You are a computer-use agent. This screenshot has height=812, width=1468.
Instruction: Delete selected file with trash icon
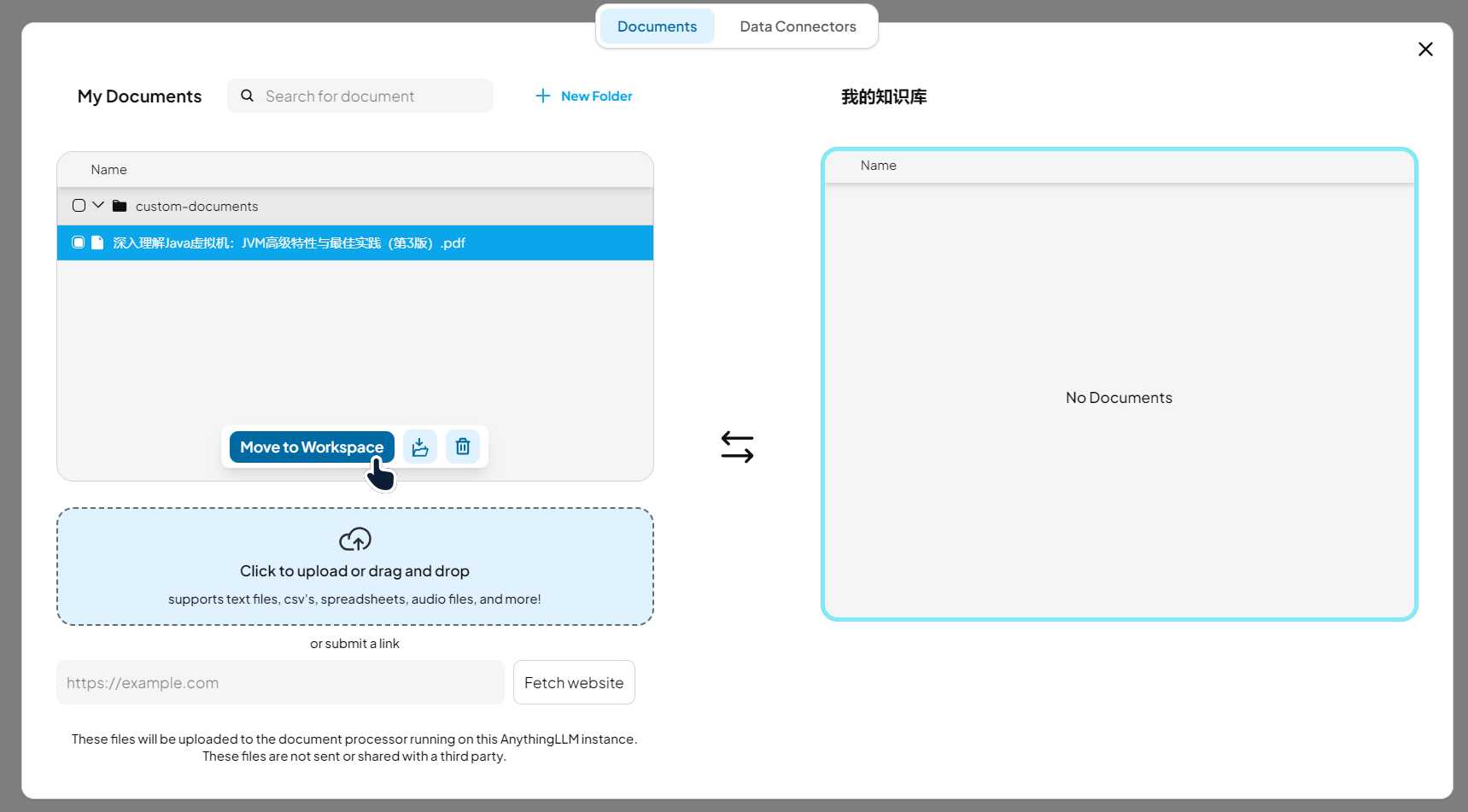463,447
